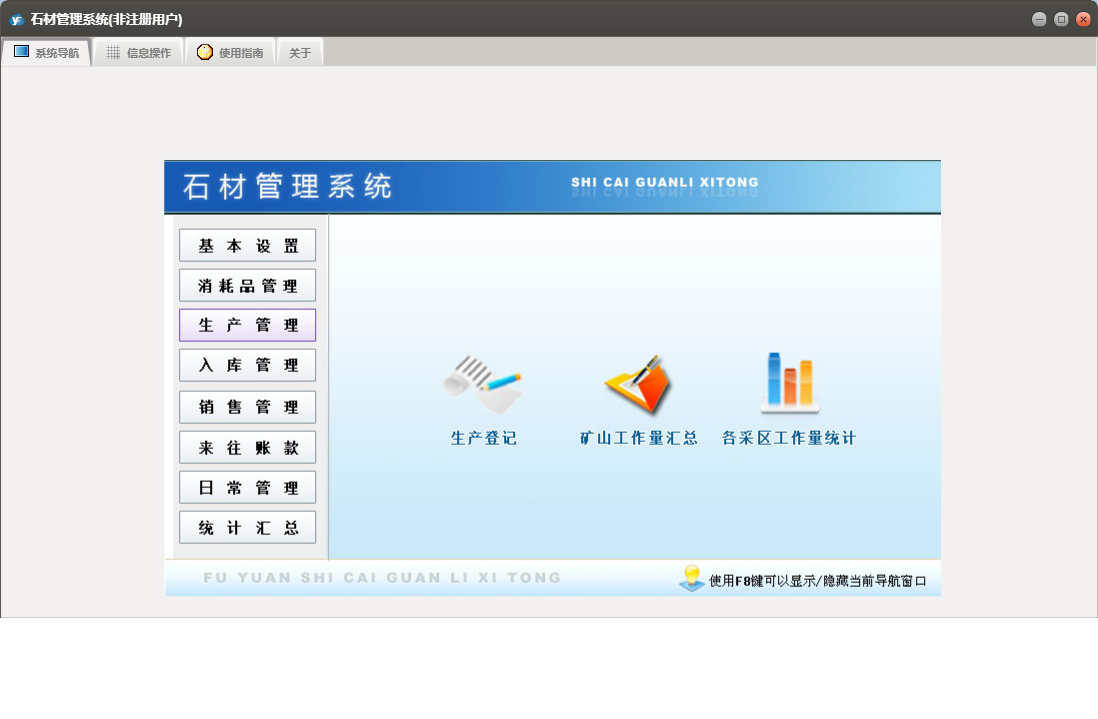Viewport: 1098px width, 719px height.
Task: Select the 关于 tab
Action: click(300, 53)
